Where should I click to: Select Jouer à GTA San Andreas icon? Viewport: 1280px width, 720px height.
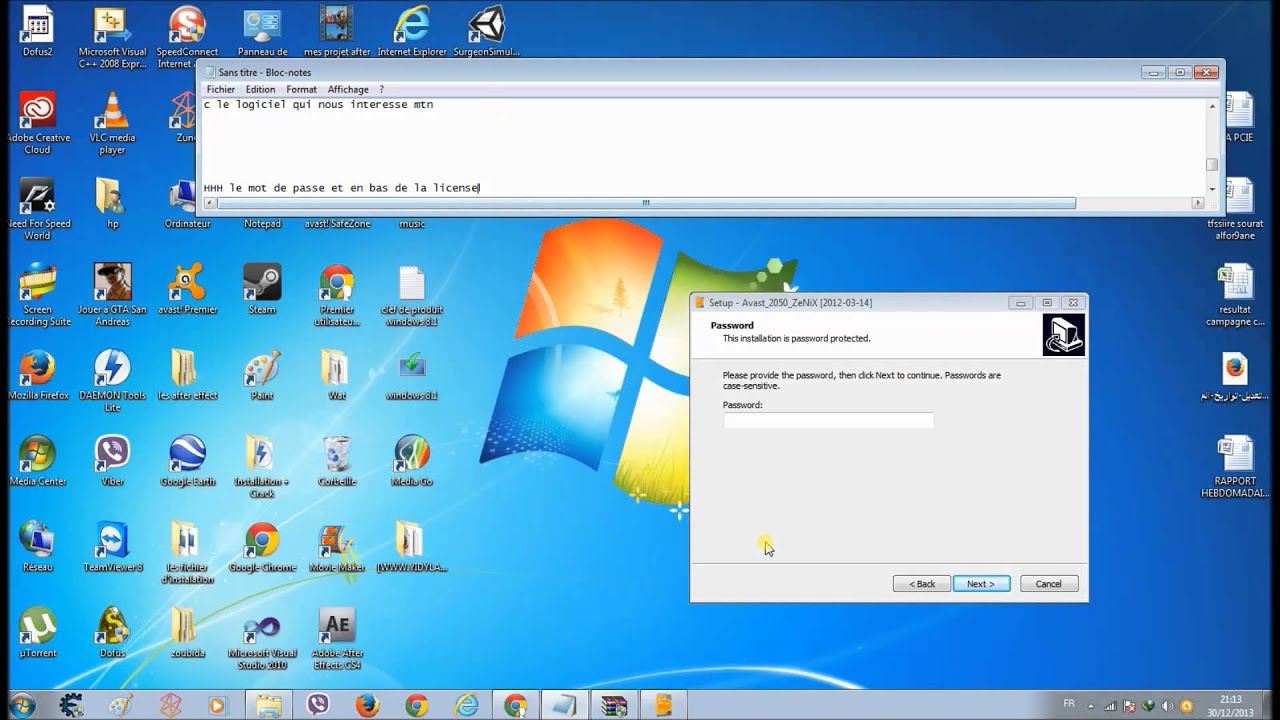112,295
